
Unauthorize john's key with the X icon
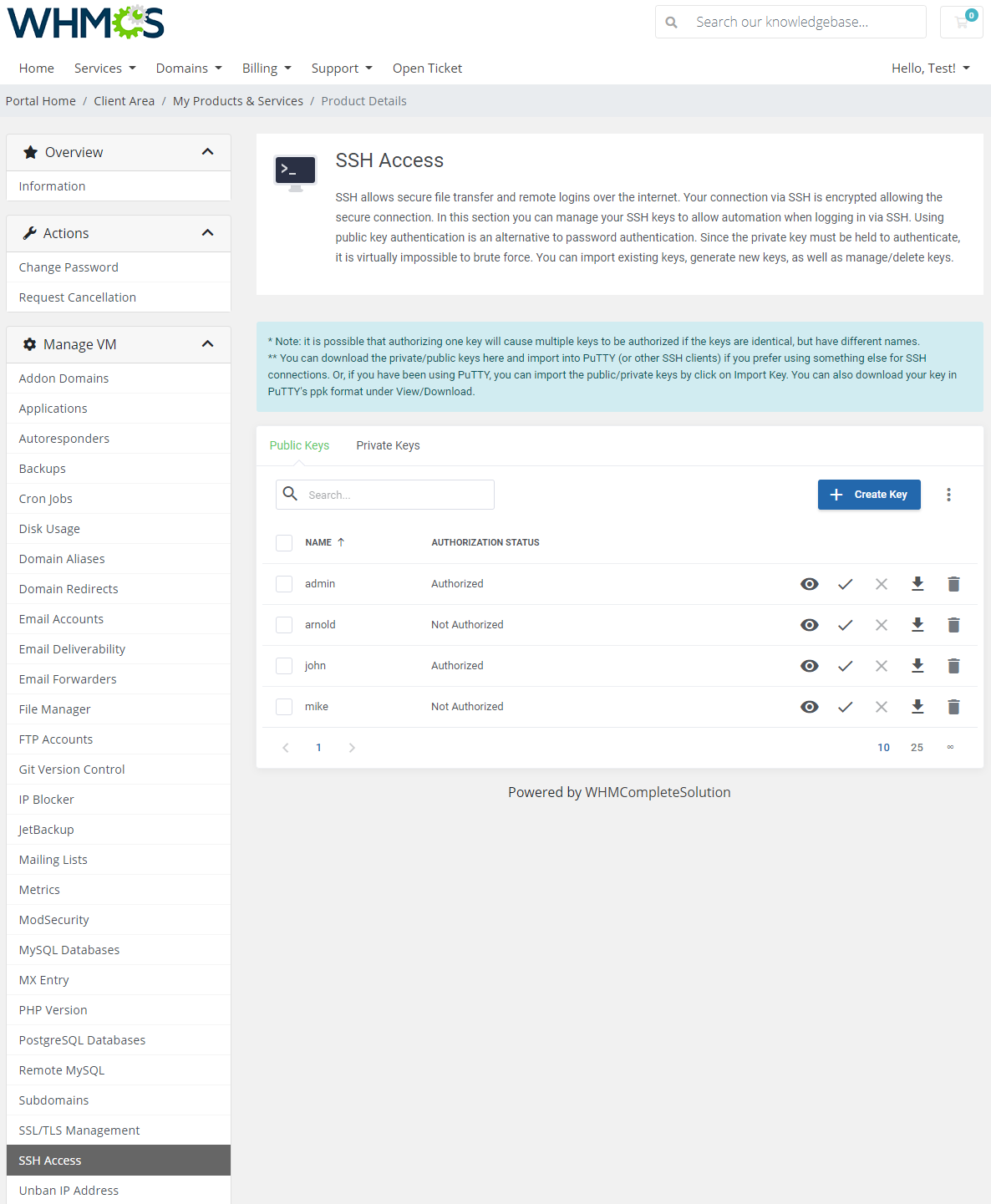(881, 666)
